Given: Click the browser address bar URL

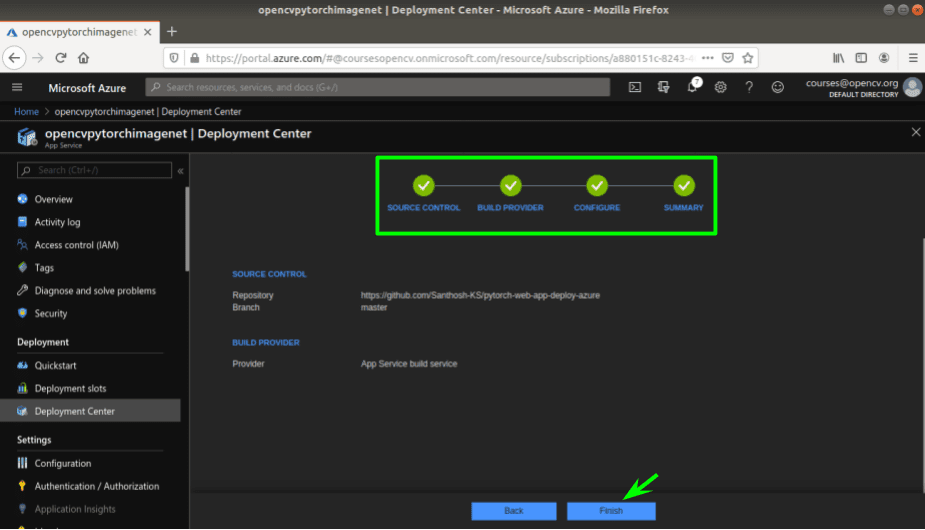Looking at the screenshot, I should (x=450, y=58).
